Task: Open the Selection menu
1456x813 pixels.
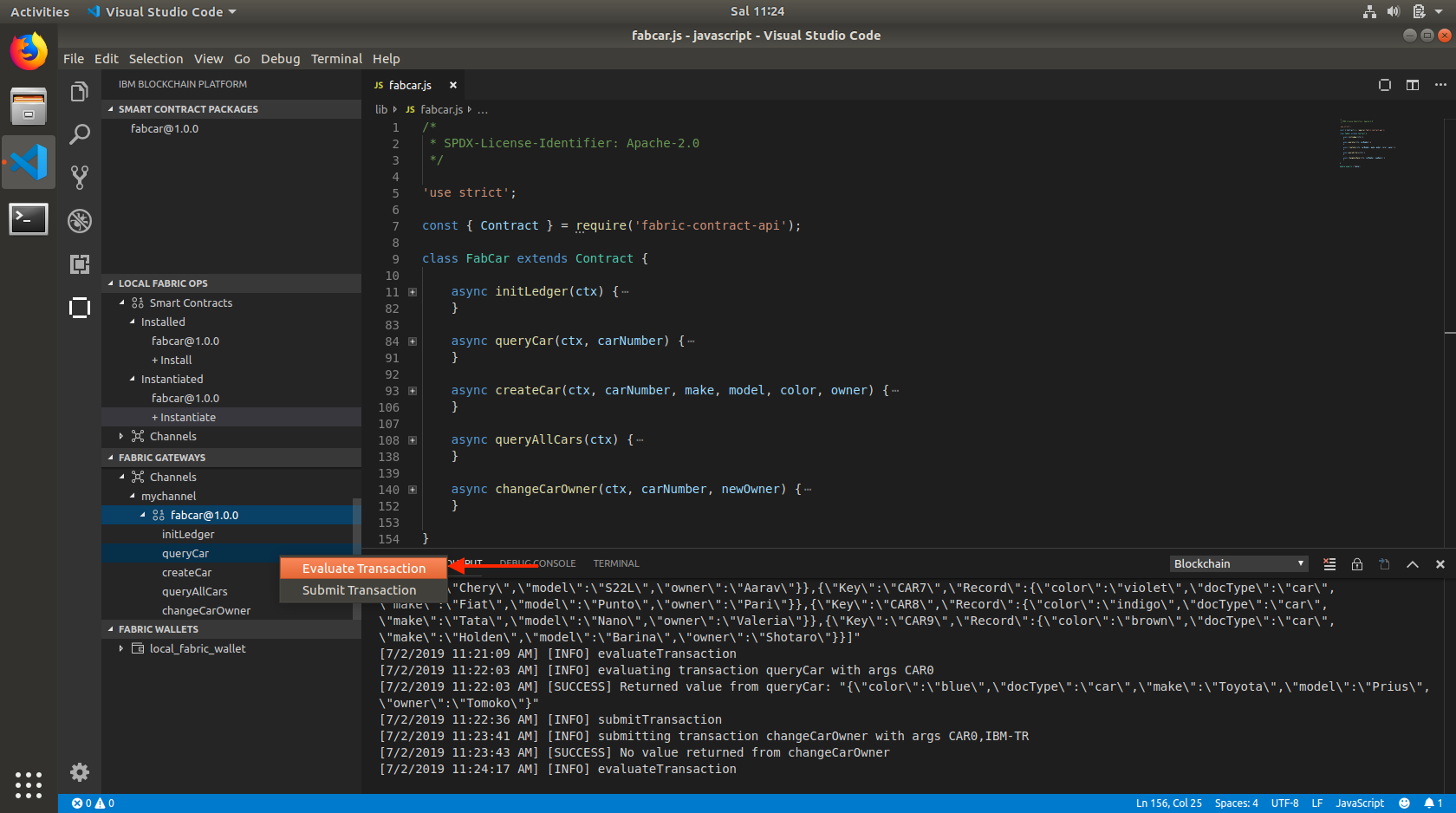Action: point(156,59)
